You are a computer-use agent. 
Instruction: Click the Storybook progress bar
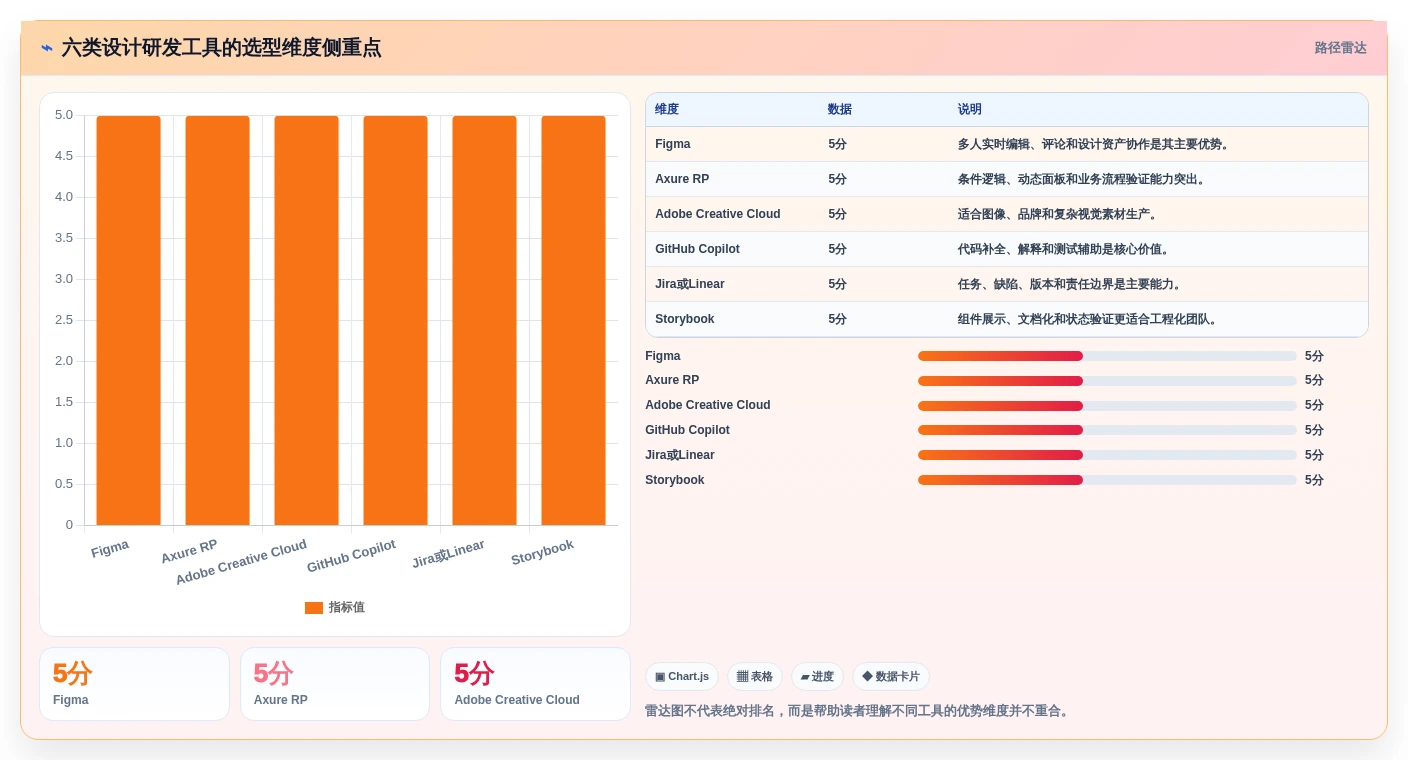point(1107,480)
